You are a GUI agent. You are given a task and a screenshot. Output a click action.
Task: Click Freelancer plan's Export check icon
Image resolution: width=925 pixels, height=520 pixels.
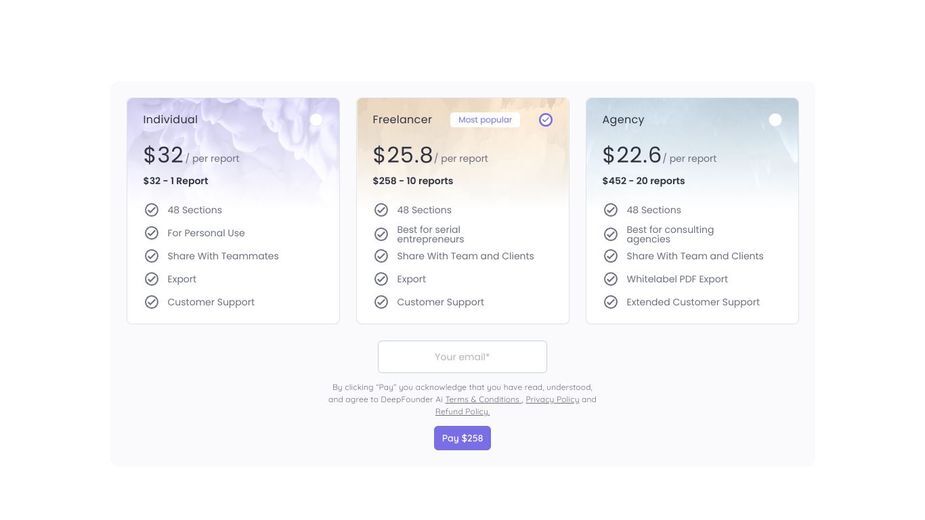pyautogui.click(x=381, y=279)
